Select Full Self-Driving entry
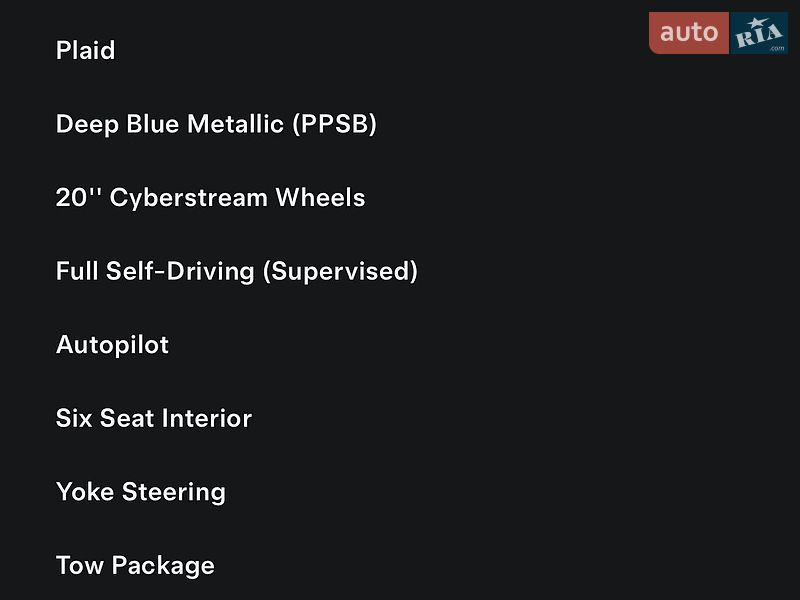800x600 pixels. click(237, 271)
